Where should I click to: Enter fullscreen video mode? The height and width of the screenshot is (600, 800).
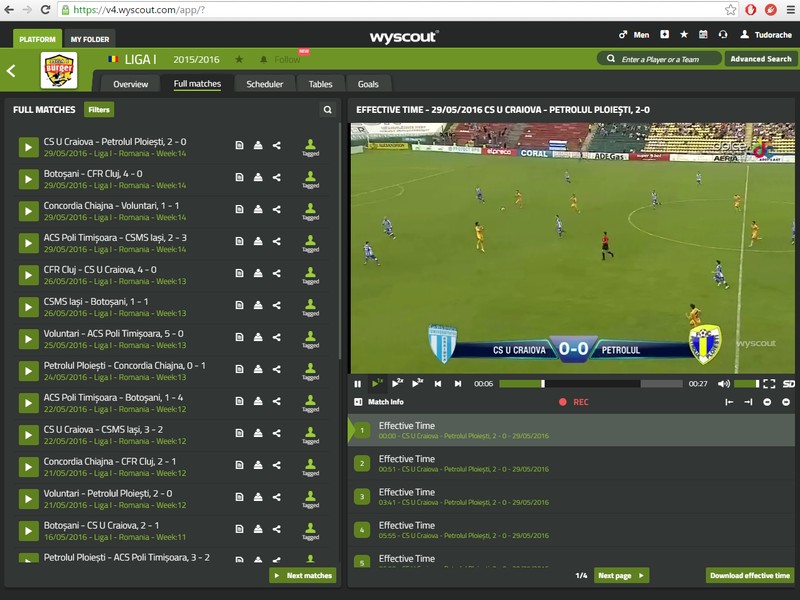point(769,384)
